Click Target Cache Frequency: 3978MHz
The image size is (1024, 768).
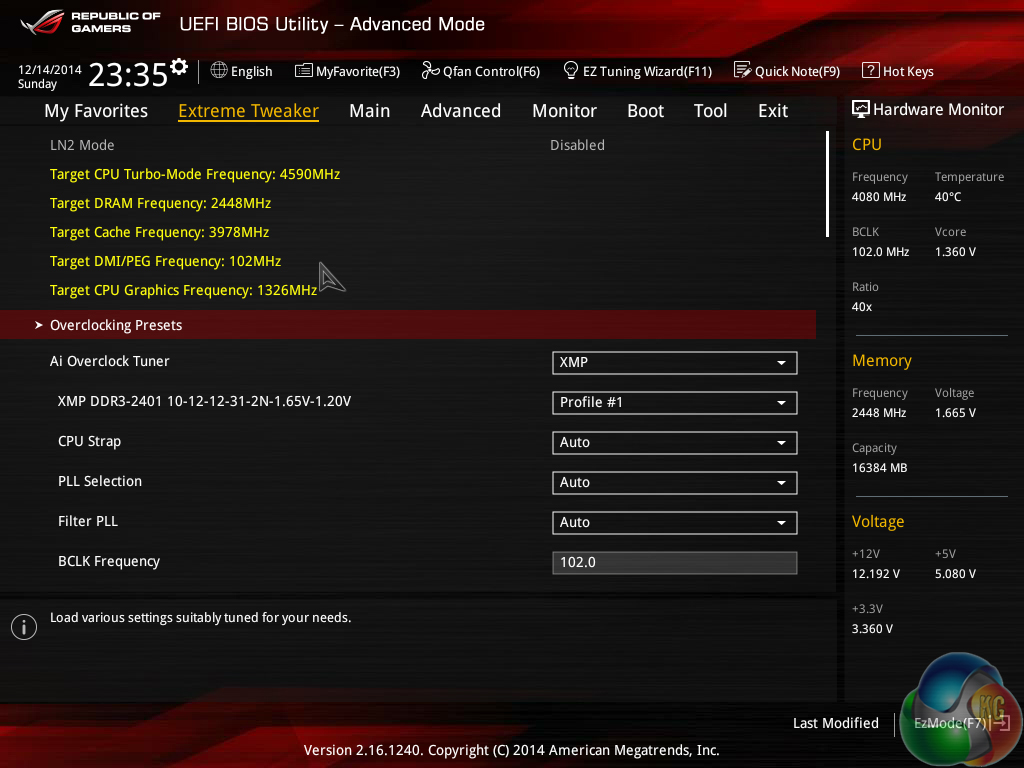[x=159, y=232]
